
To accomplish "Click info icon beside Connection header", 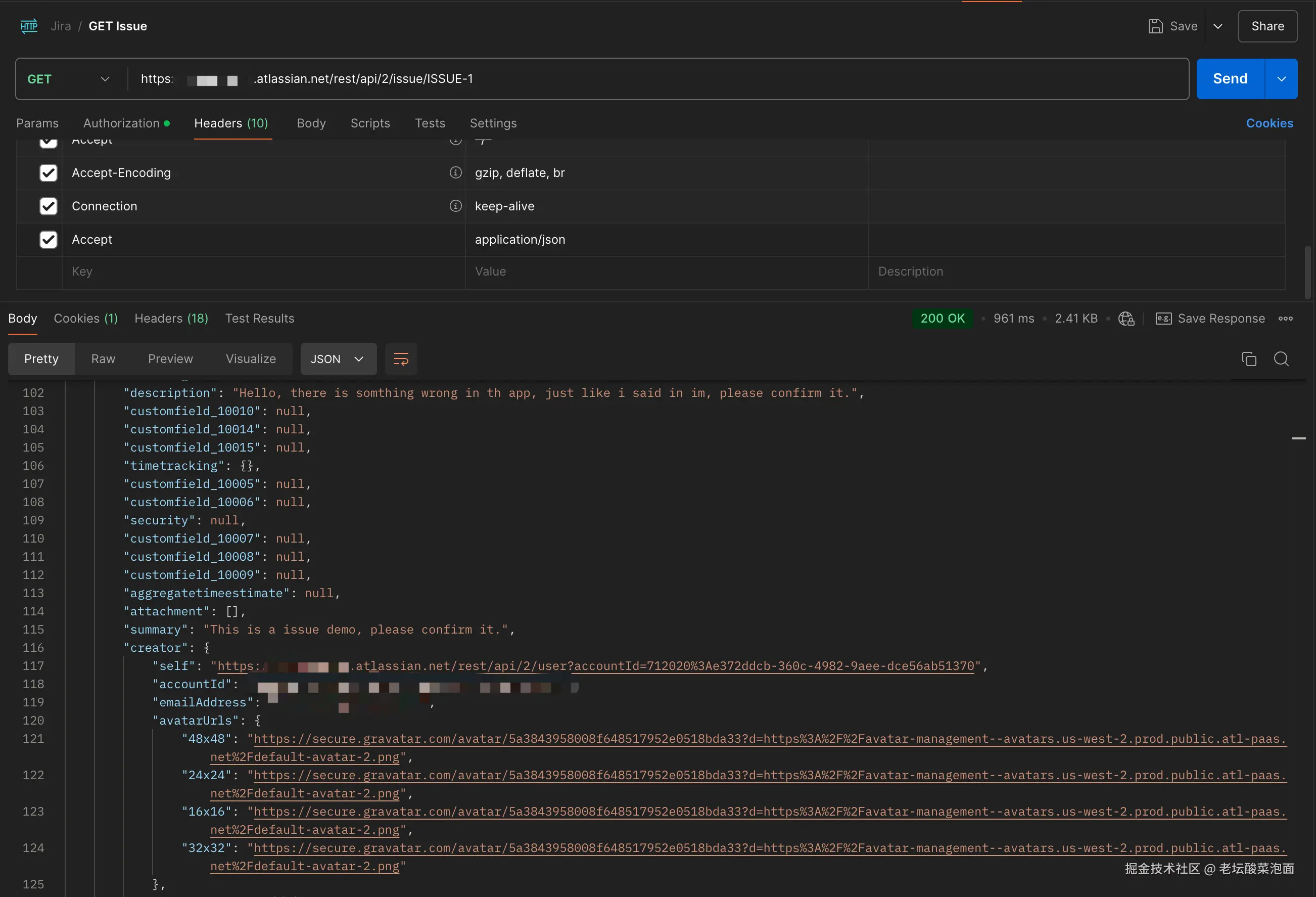I will [x=455, y=206].
